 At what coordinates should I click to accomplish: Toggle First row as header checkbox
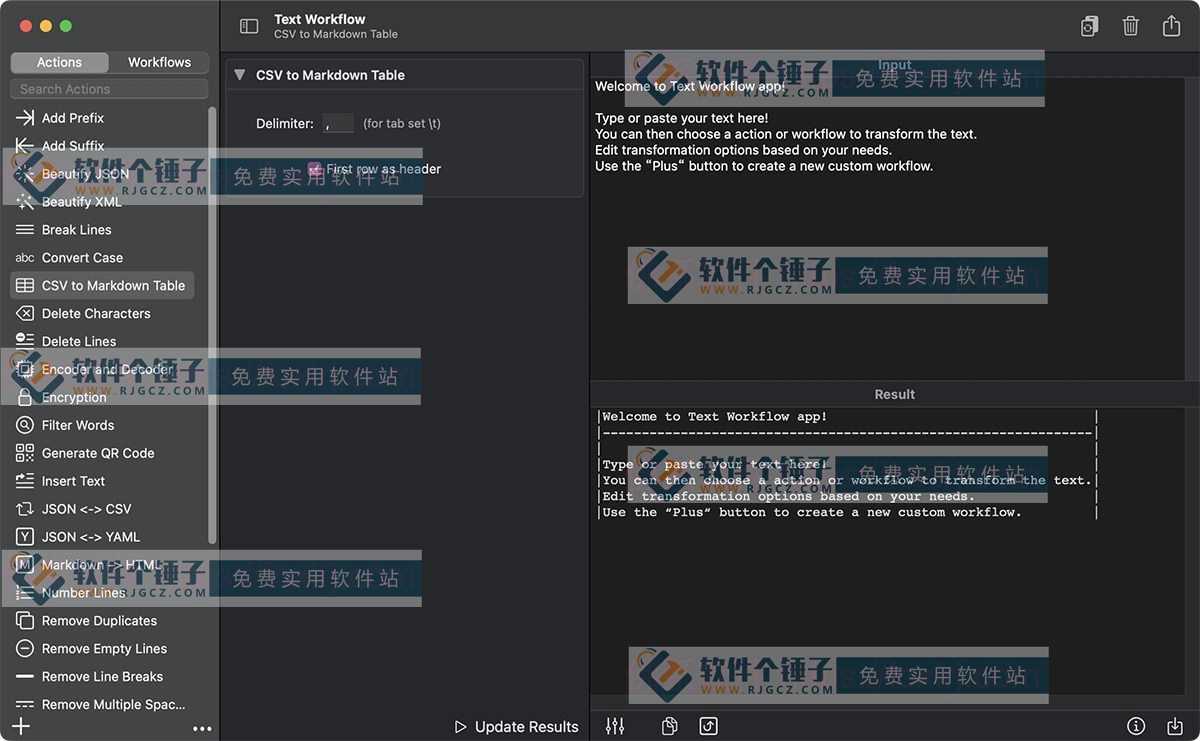(x=315, y=169)
